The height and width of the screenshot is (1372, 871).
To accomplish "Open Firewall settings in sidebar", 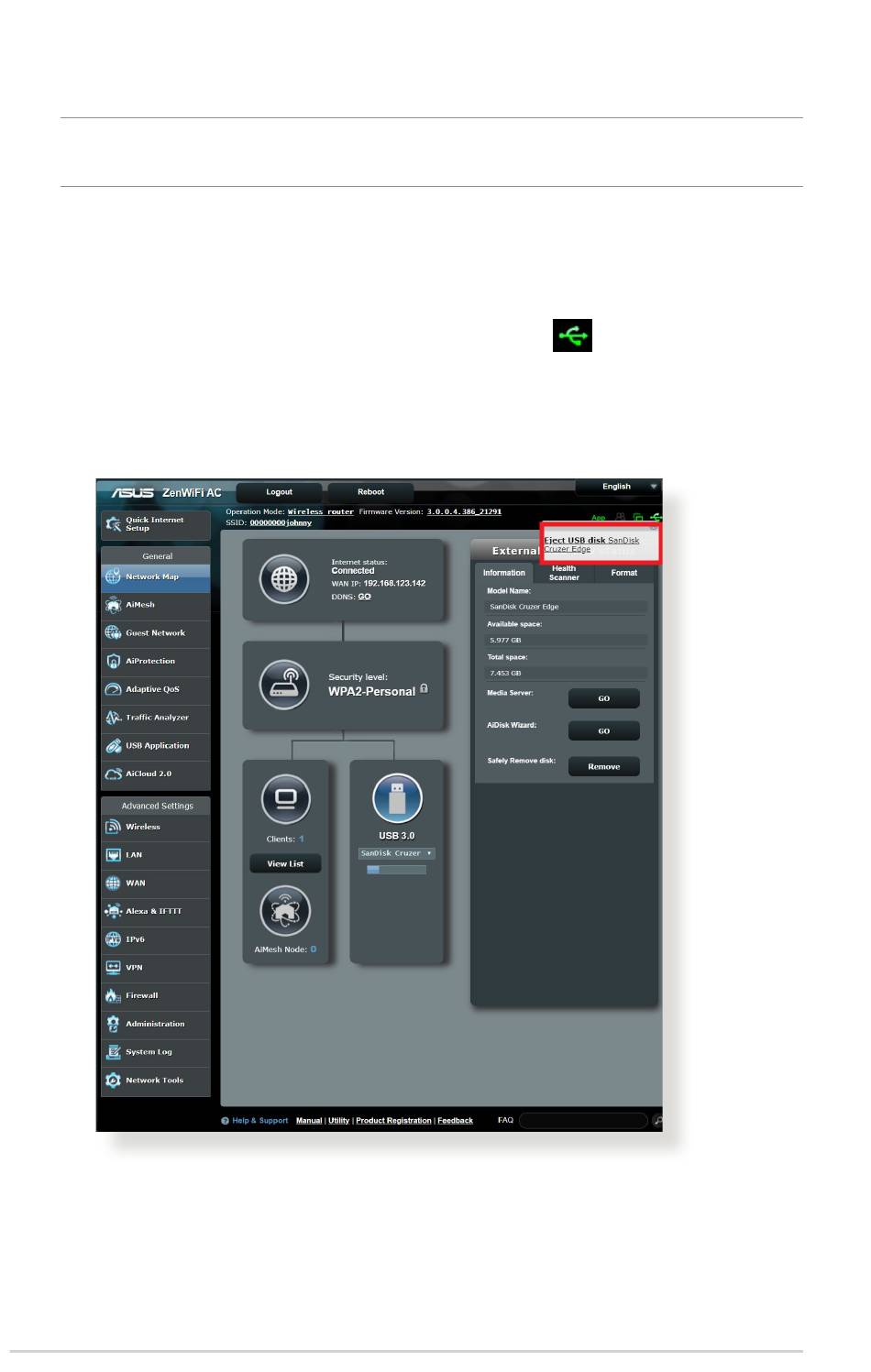I will pos(156,995).
